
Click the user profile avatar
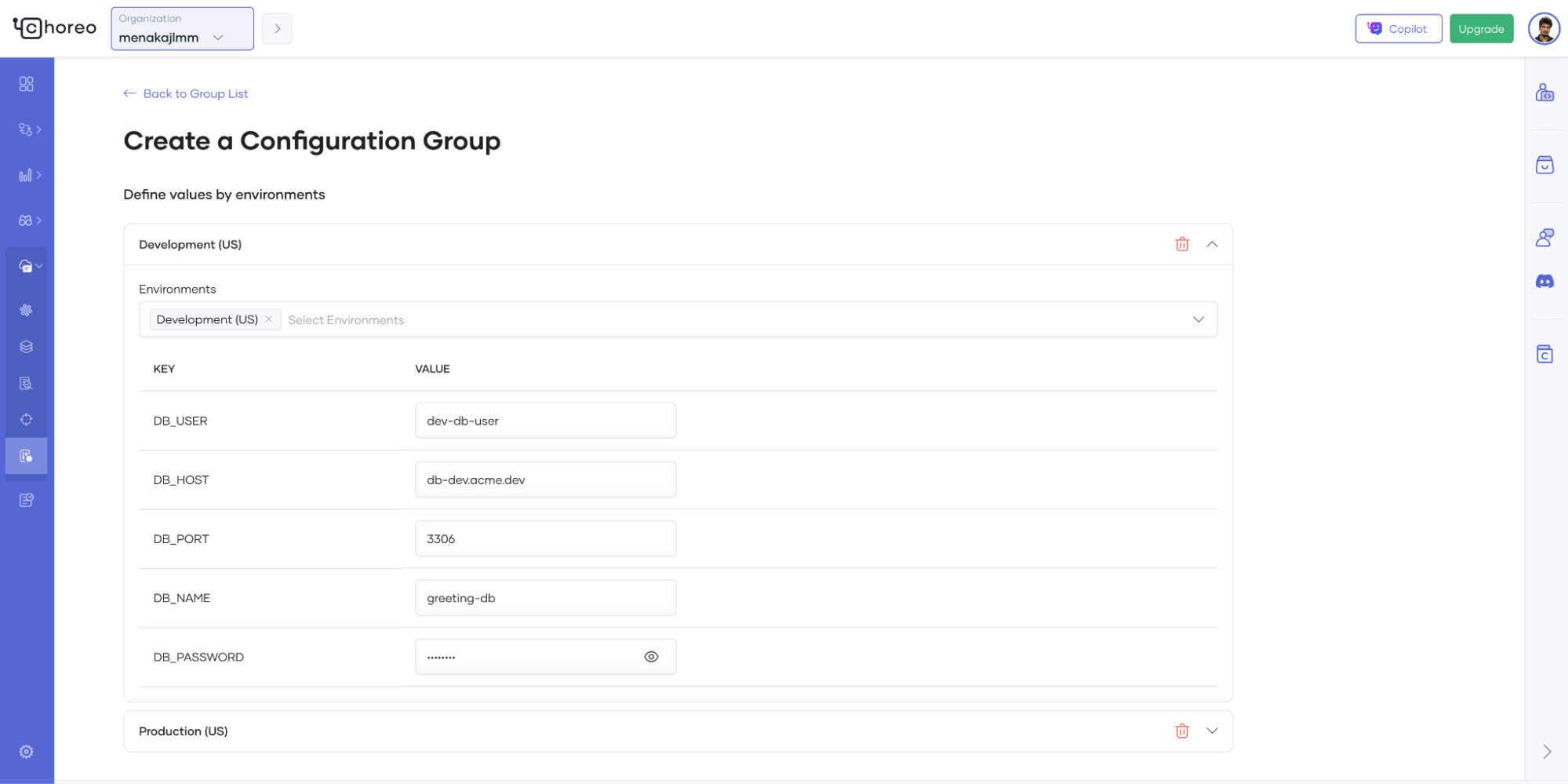1543,29
